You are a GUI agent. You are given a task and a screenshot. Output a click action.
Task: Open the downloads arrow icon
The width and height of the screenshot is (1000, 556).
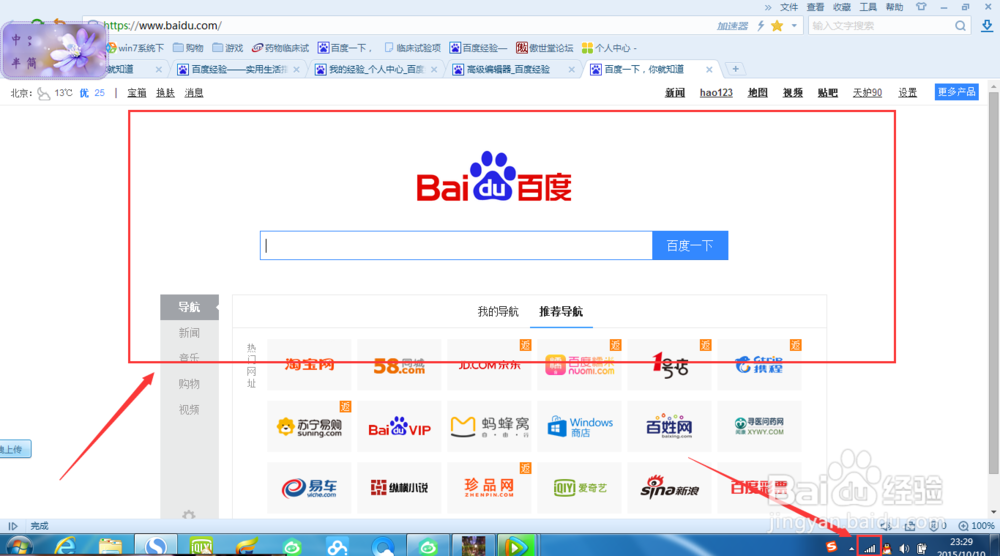tap(987, 26)
